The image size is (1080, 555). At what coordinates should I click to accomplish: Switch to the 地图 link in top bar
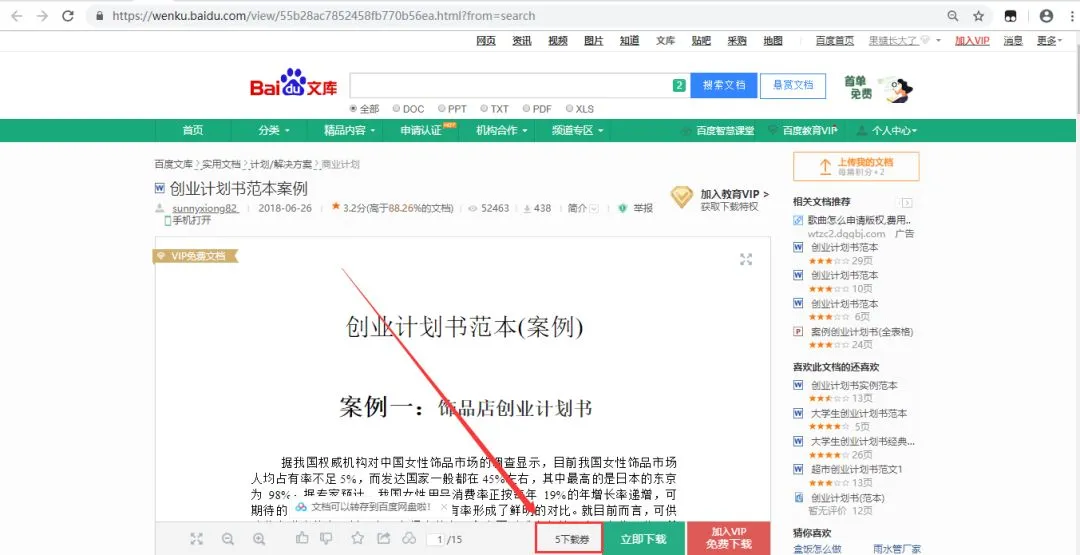tap(773, 41)
